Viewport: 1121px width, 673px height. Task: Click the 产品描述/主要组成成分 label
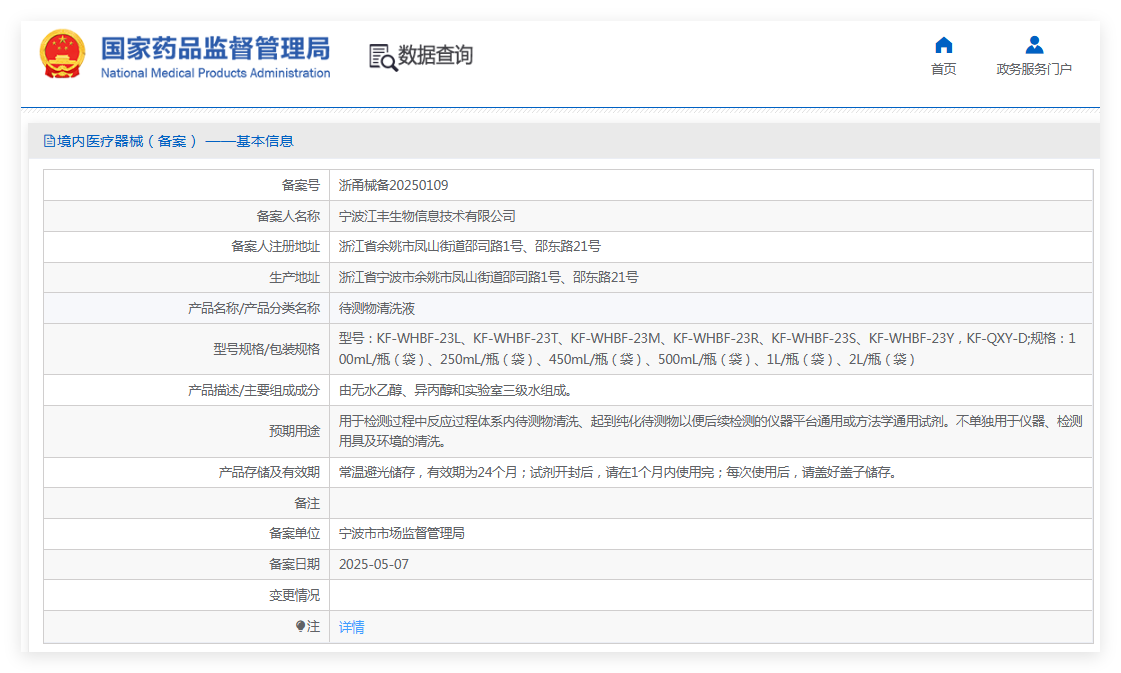coord(254,390)
